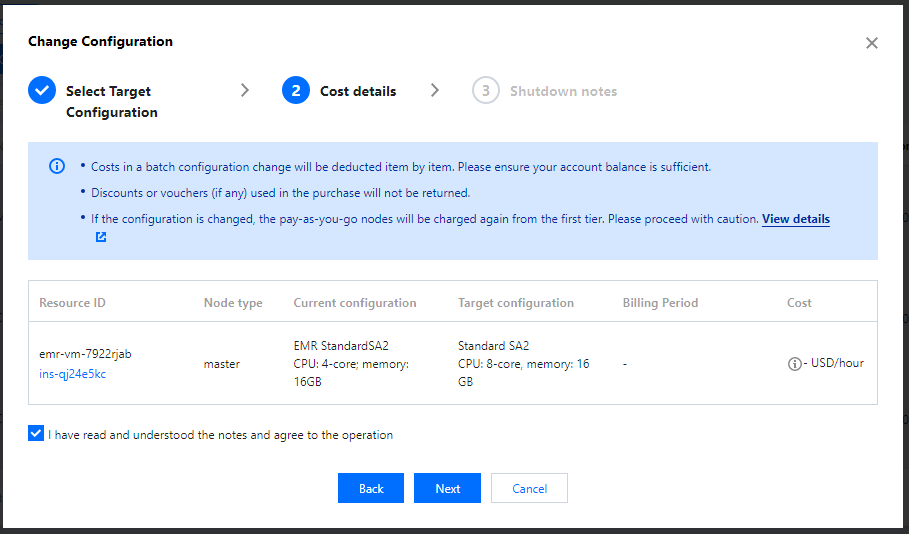
Task: Click the step 1 completed checkmark icon
Action: (42, 91)
